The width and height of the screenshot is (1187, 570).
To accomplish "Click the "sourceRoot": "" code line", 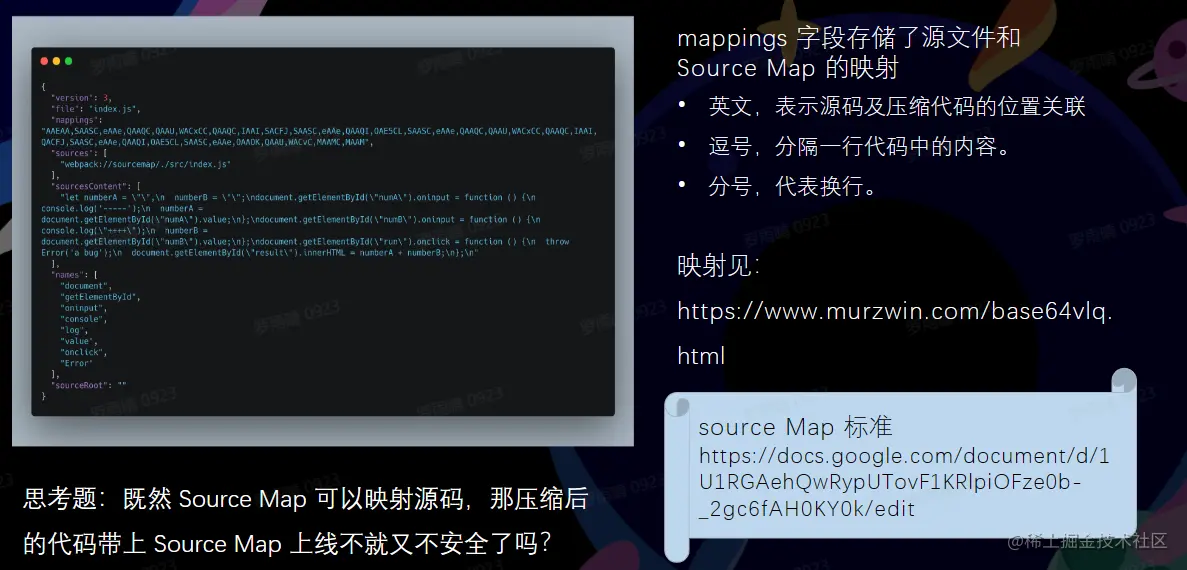I will tap(89, 385).
